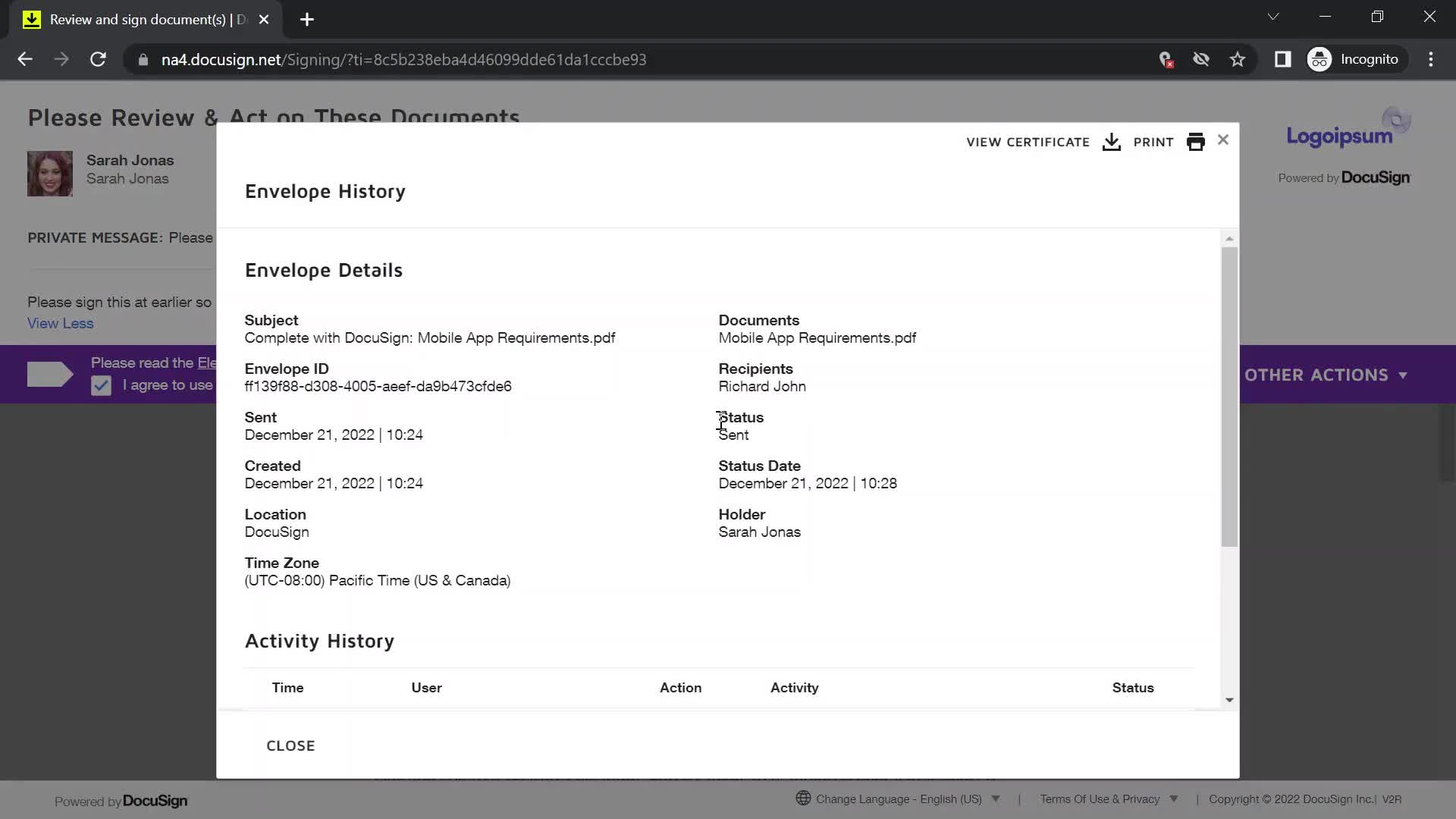Click the Action column header
The width and height of the screenshot is (1456, 819).
point(680,688)
